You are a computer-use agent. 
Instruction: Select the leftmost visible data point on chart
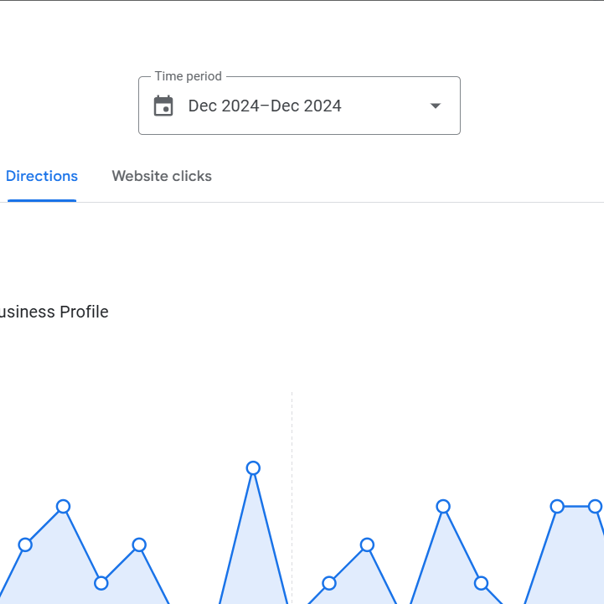tap(25, 545)
